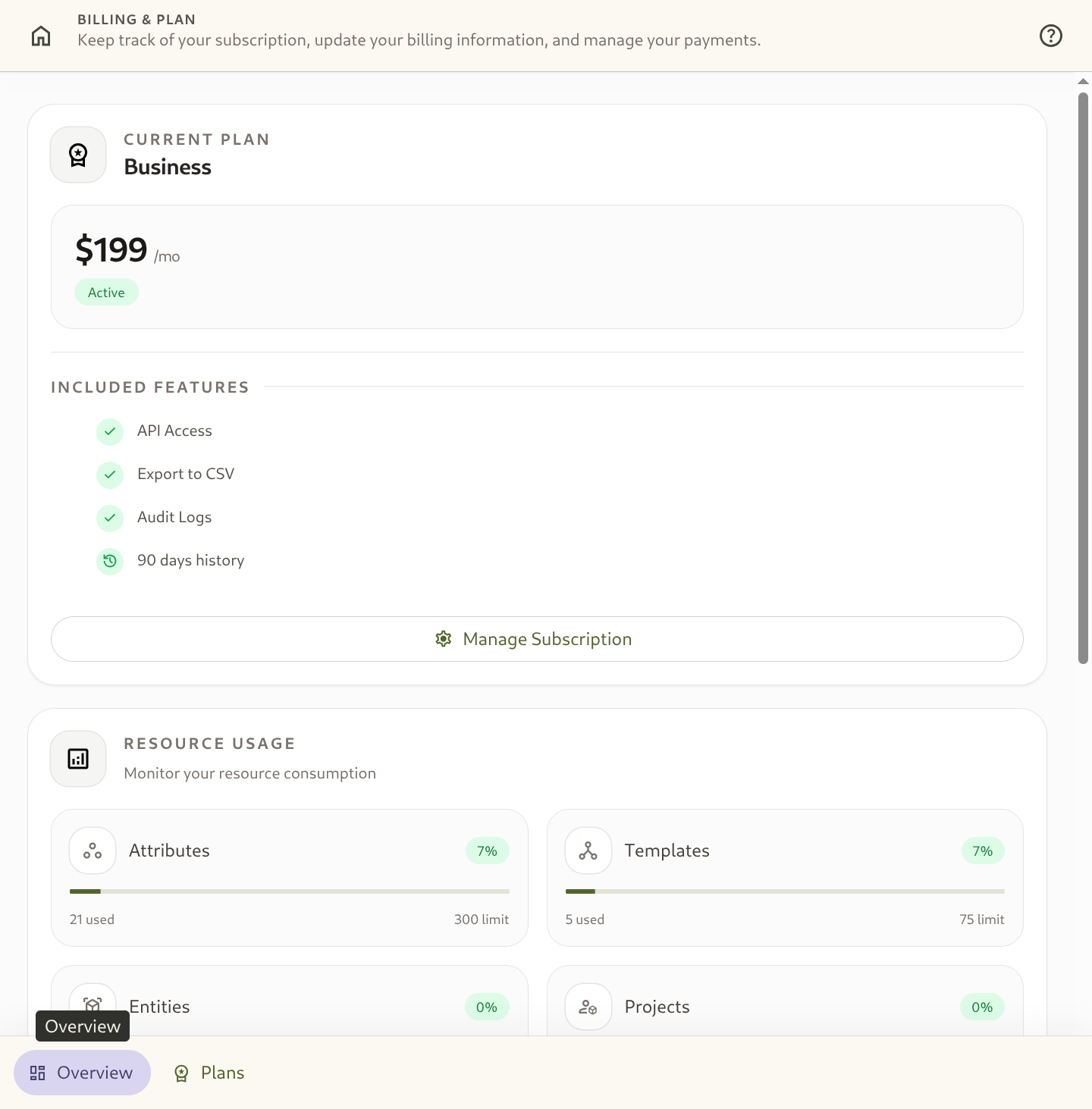Switch to the Plans tab
The height and width of the screenshot is (1109, 1092).
tap(209, 1073)
